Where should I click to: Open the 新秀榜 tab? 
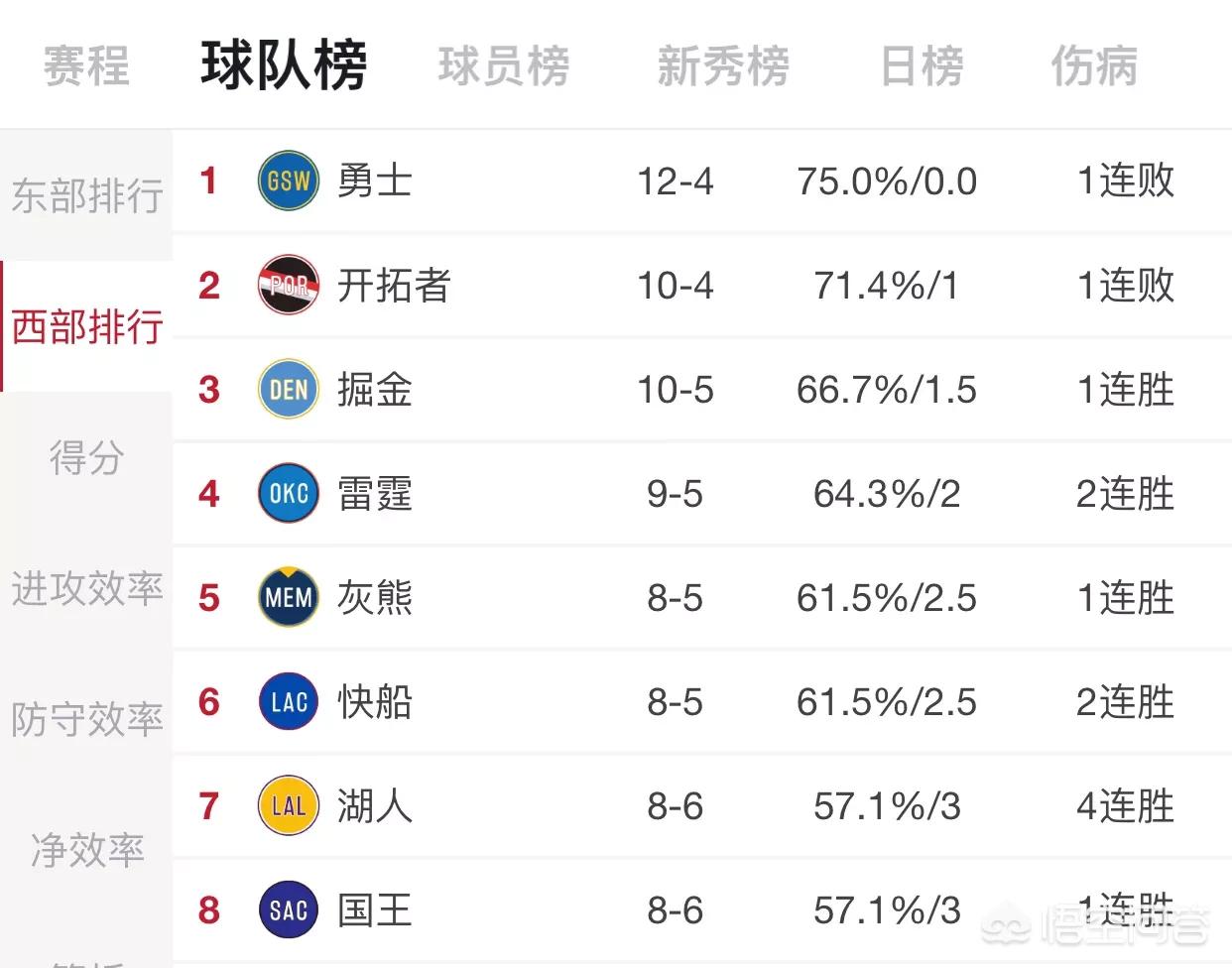[723, 66]
